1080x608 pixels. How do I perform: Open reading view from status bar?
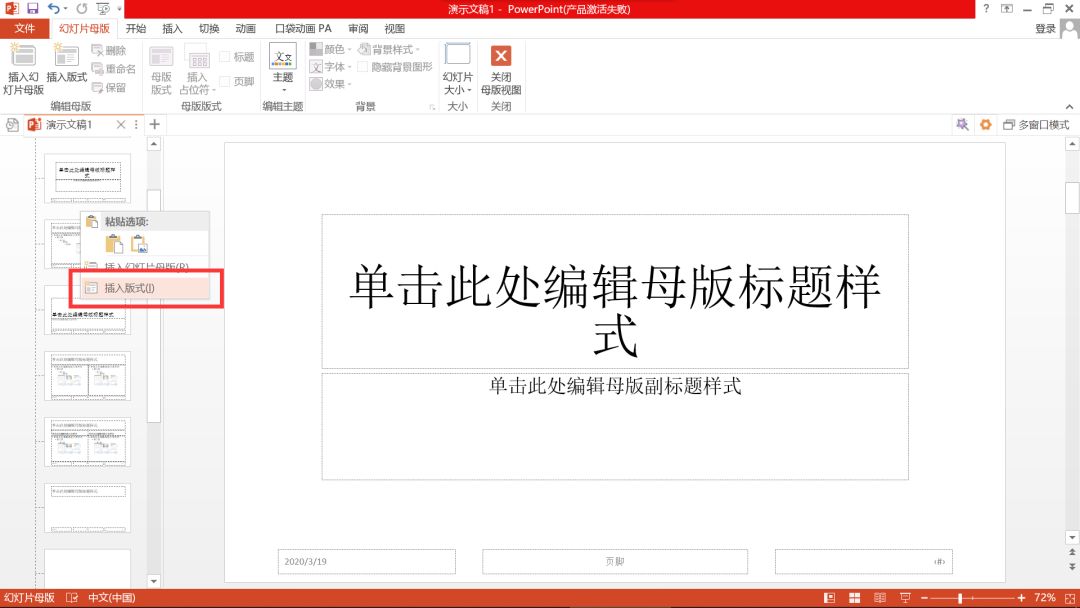point(876,597)
